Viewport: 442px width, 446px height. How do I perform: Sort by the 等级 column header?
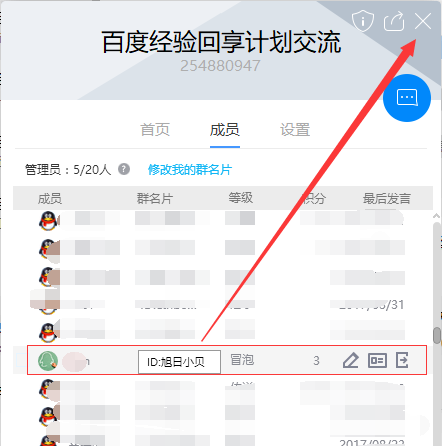tap(240, 198)
